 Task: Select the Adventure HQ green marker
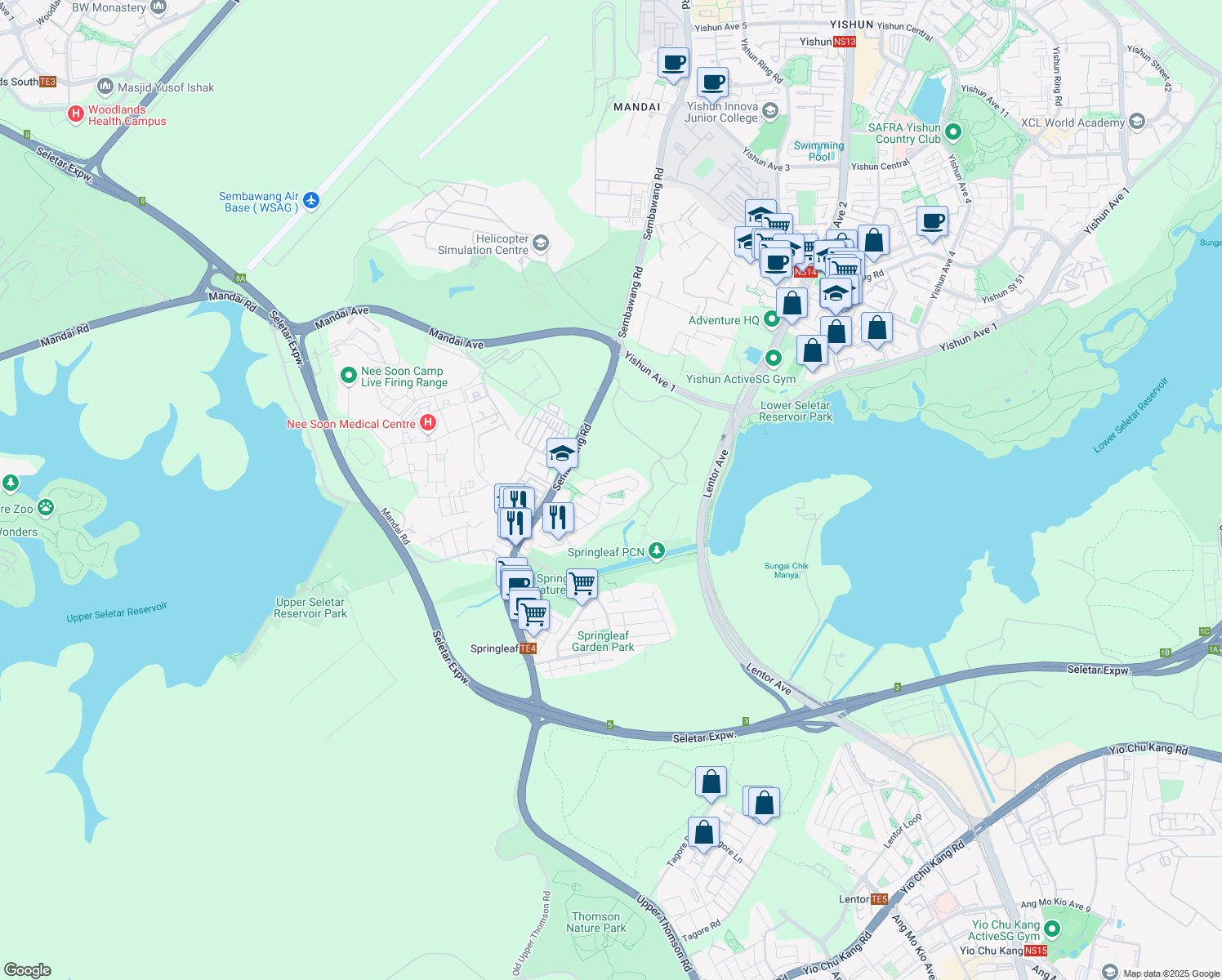(x=771, y=319)
